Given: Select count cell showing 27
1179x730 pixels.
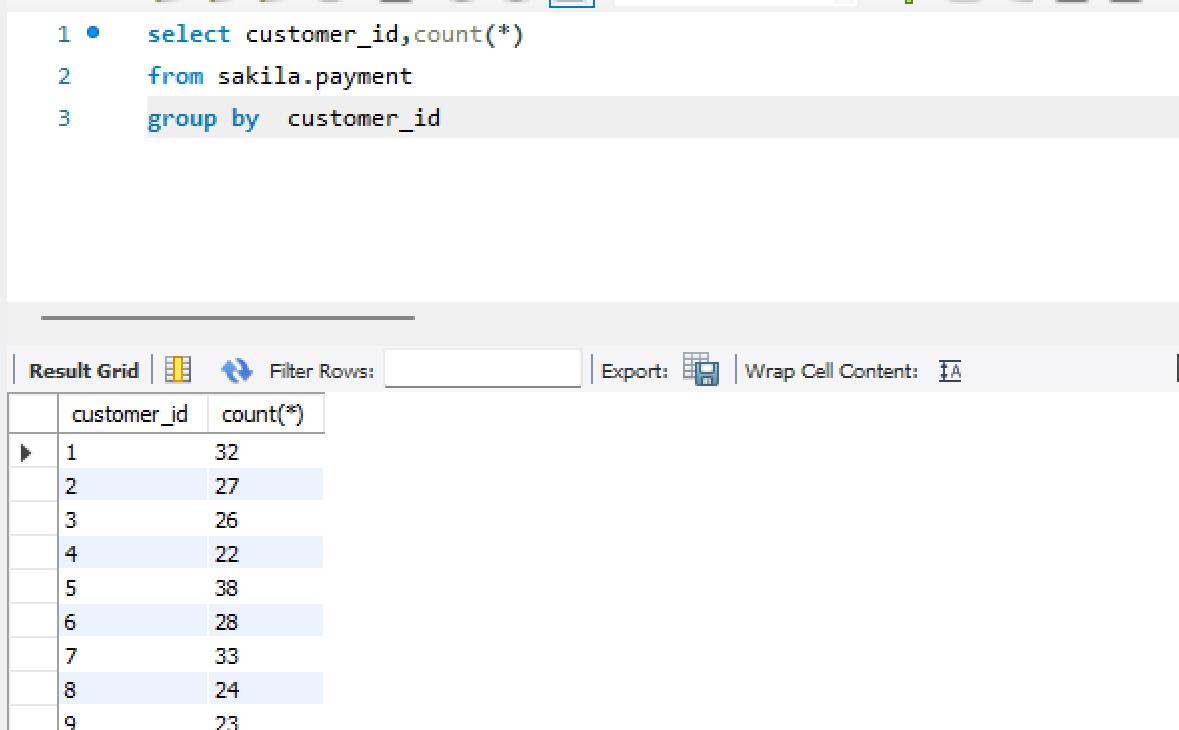Looking at the screenshot, I should (x=264, y=486).
